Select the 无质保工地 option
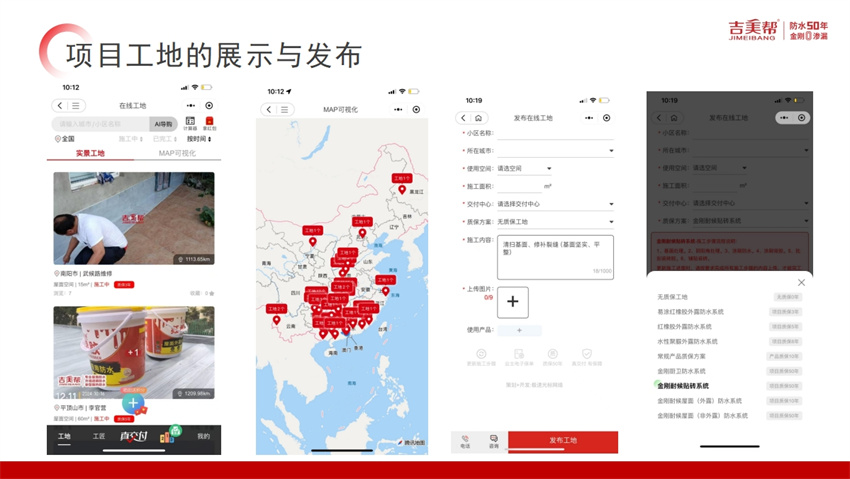The image size is (850, 479). click(672, 297)
